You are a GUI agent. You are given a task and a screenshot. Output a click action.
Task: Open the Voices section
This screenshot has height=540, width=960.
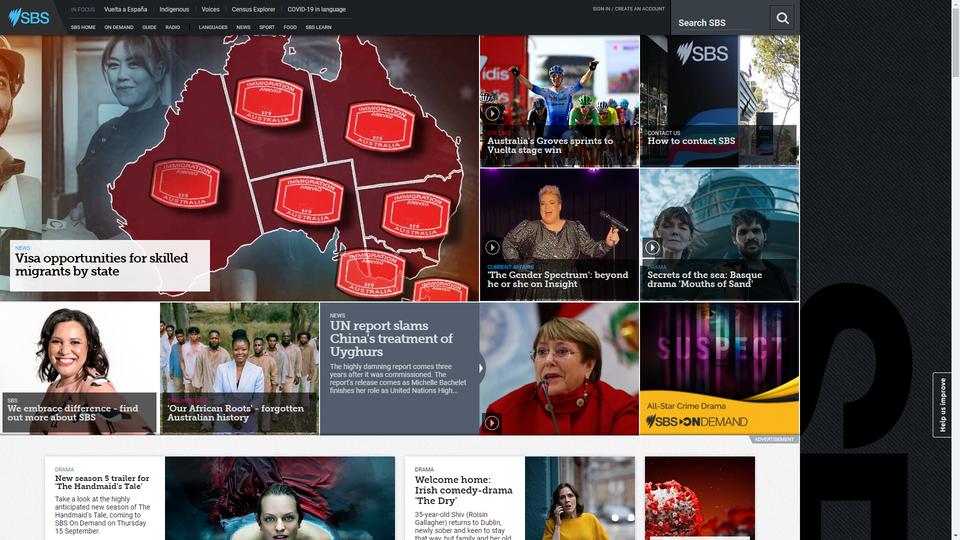210,10
